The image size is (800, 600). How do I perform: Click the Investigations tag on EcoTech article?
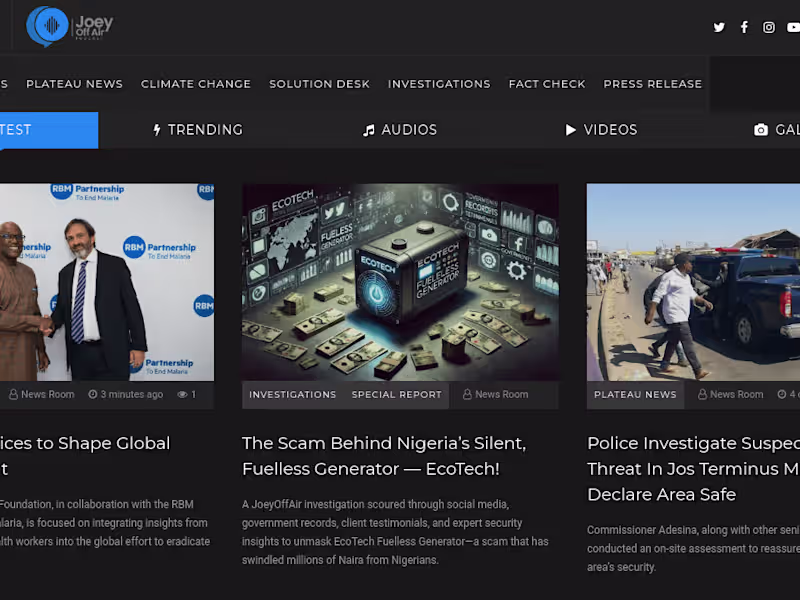[x=293, y=395]
